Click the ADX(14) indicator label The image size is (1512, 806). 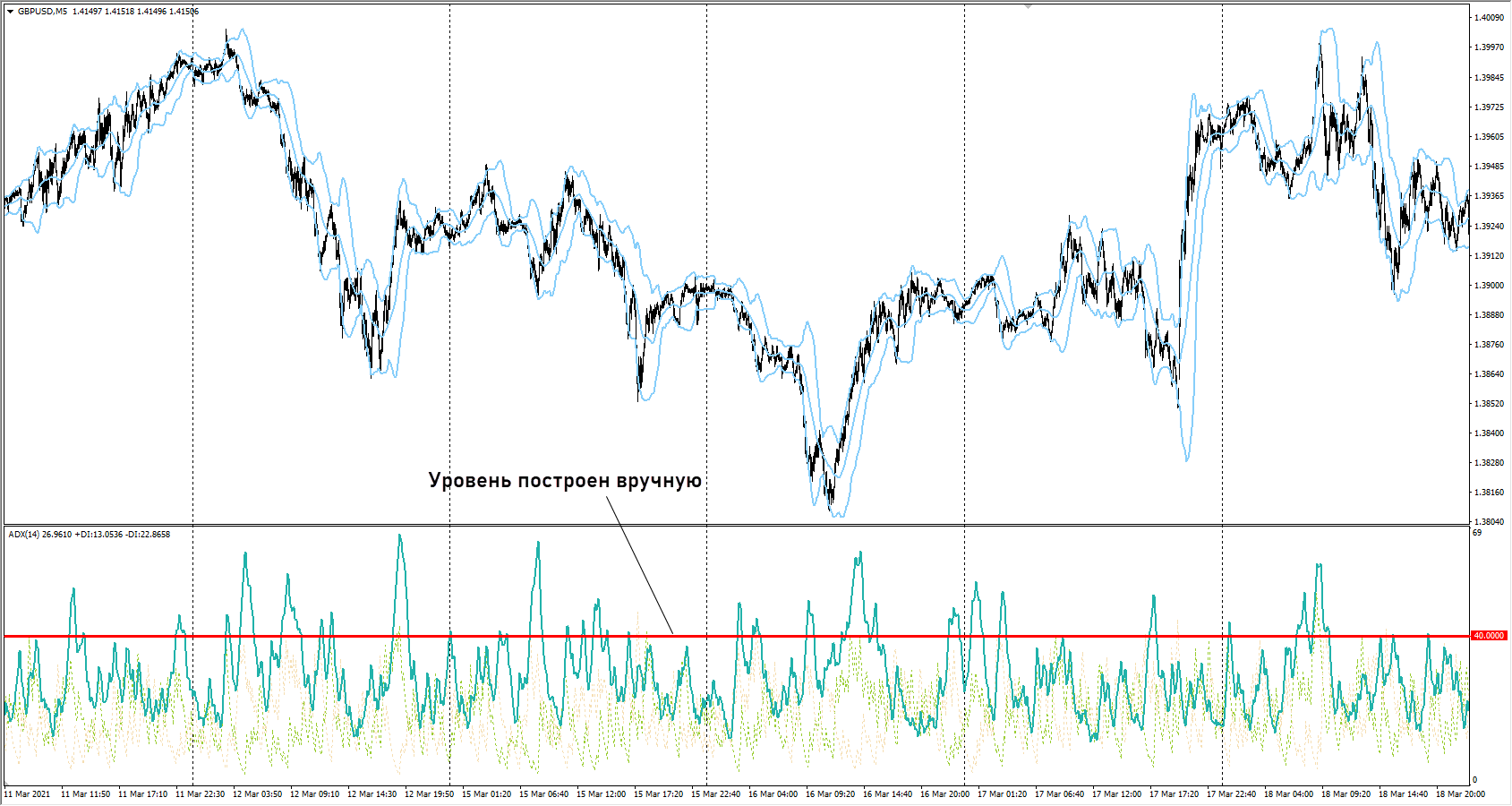(24, 535)
